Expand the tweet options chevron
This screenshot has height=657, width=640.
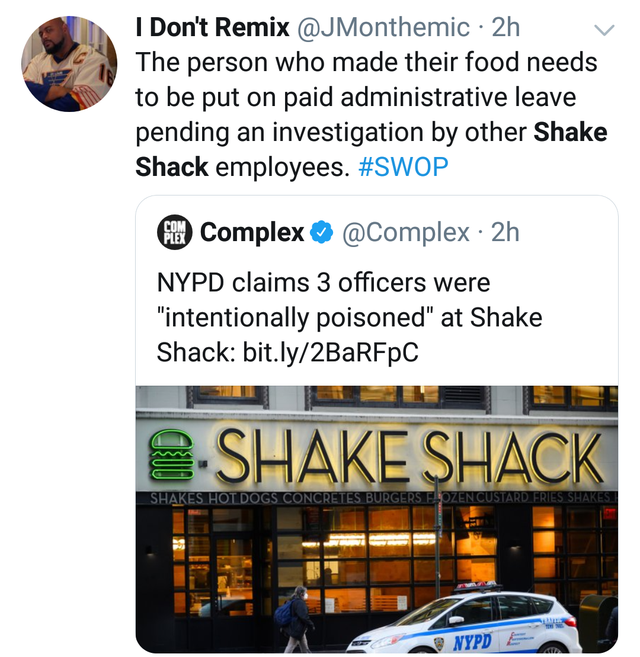603,30
